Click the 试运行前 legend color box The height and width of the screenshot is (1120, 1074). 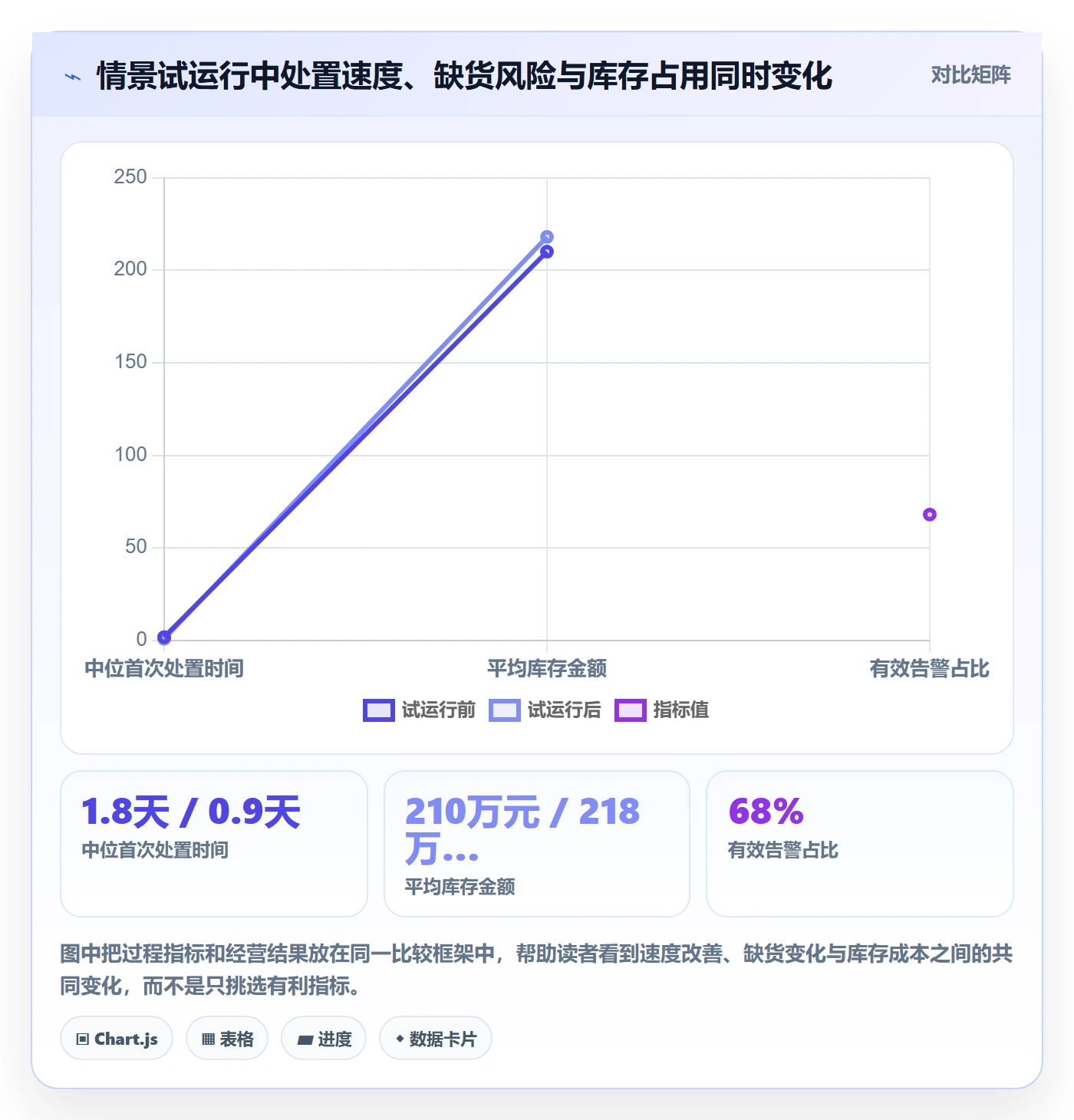pos(379,710)
